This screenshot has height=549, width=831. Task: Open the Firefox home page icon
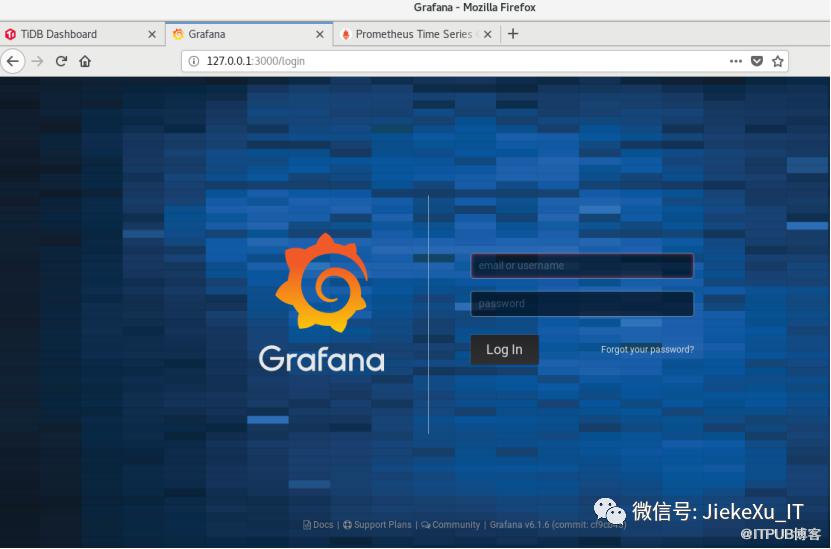pos(85,61)
